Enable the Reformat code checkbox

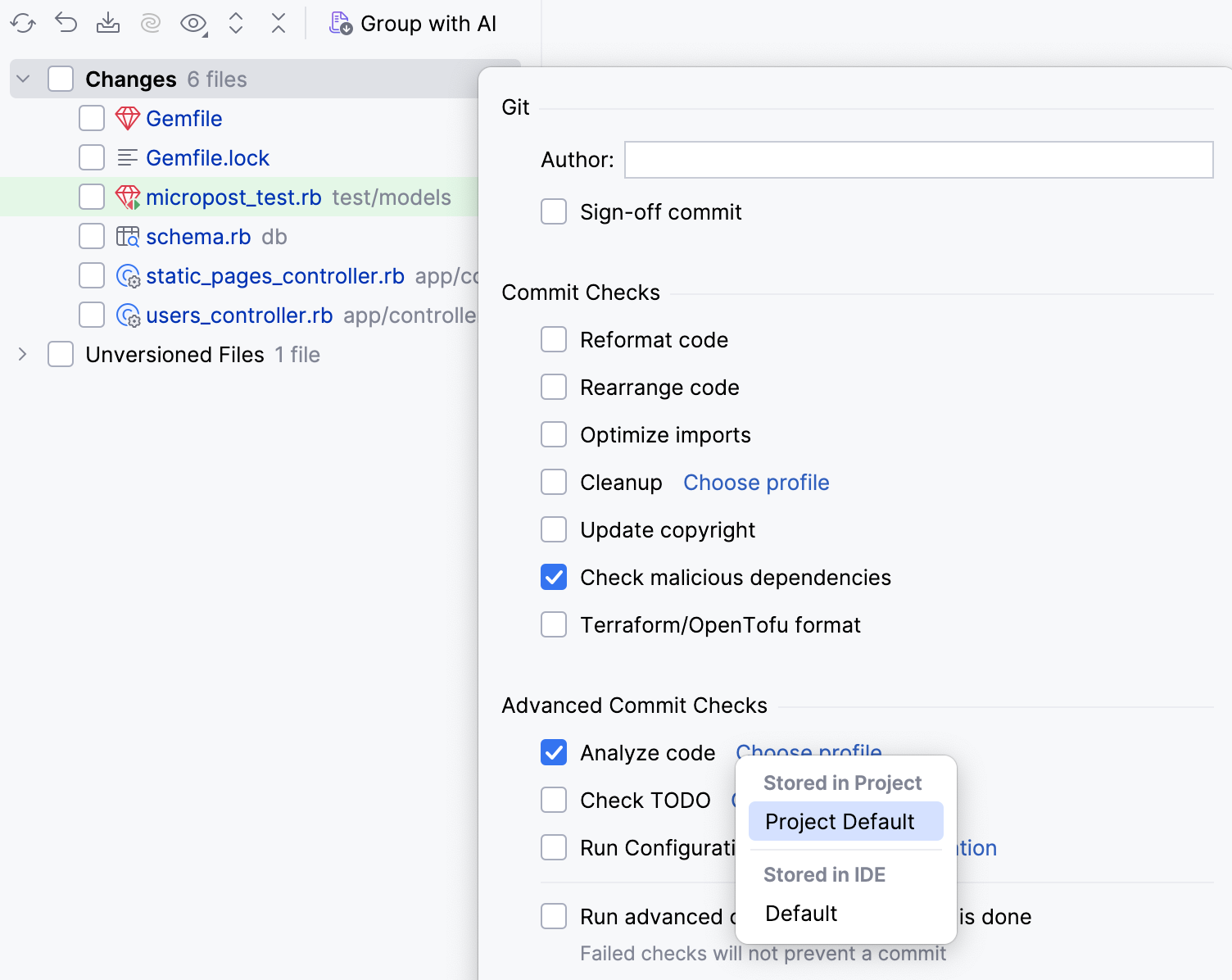(554, 340)
